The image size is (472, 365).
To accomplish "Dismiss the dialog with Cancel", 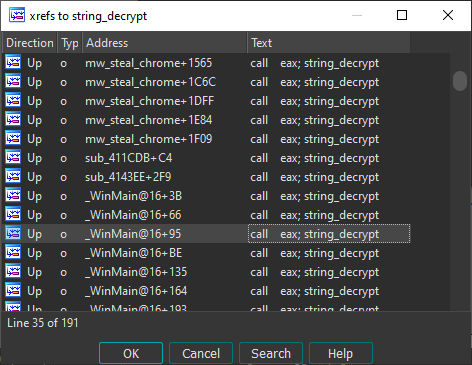I will [x=201, y=353].
